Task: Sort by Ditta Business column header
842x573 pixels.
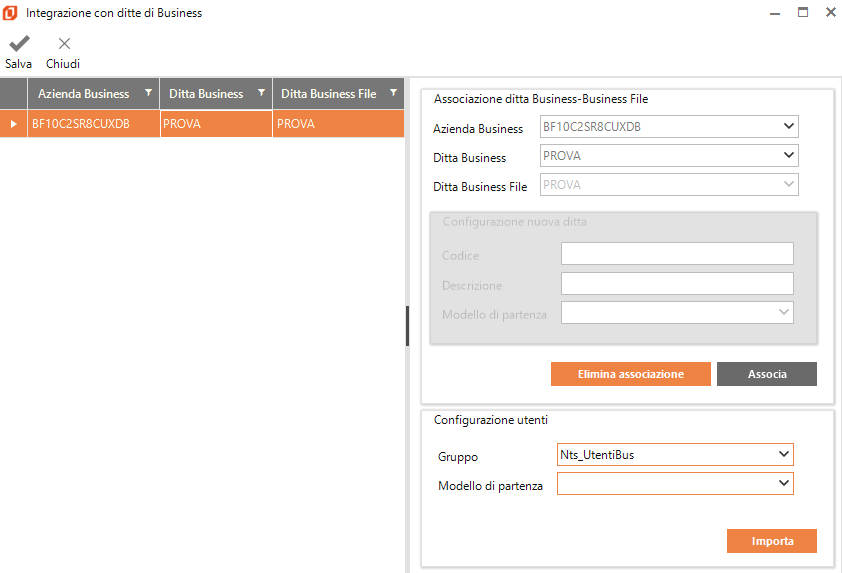Action: (206, 93)
